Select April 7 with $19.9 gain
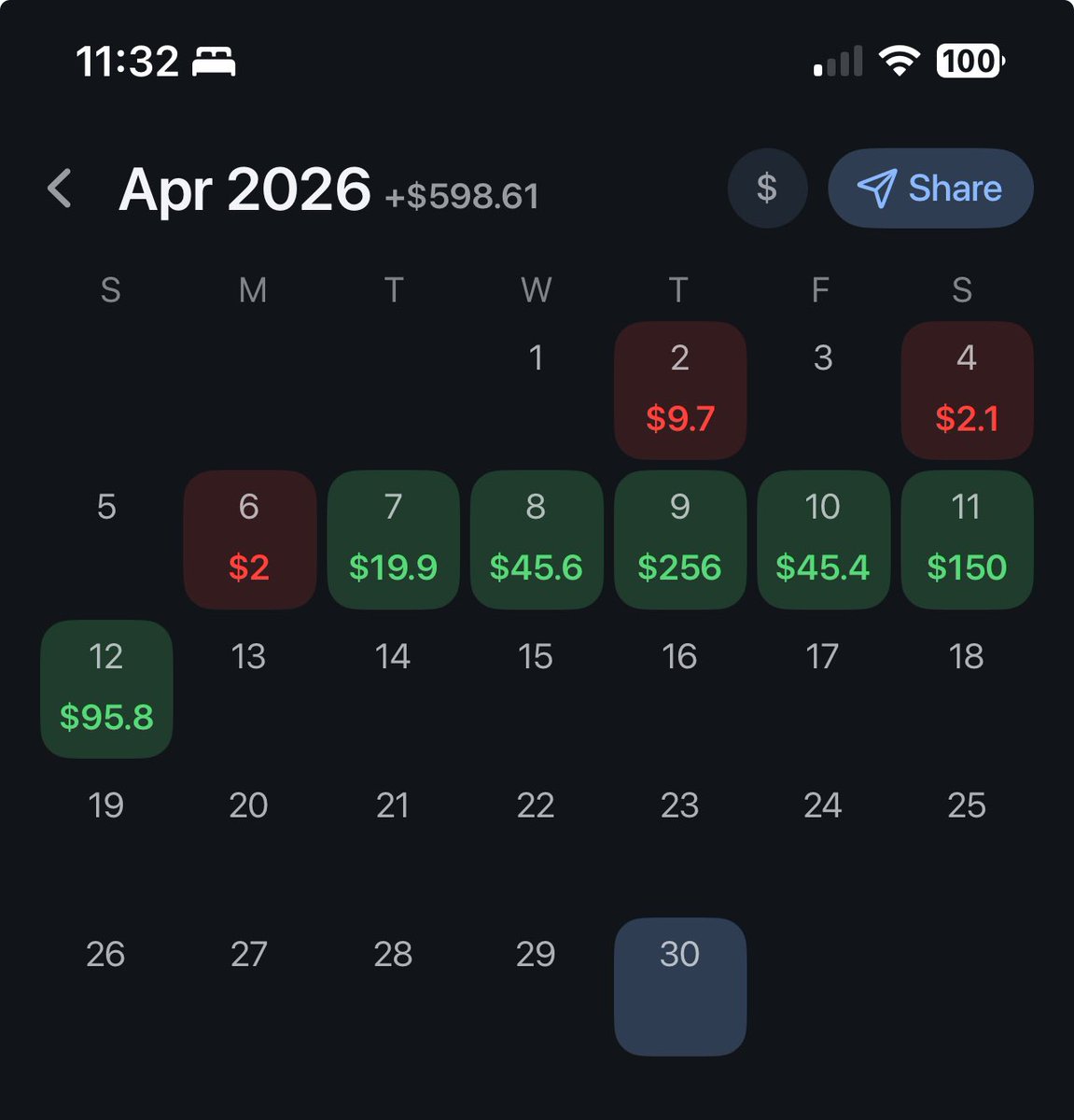The image size is (1074, 1120). 393,539
